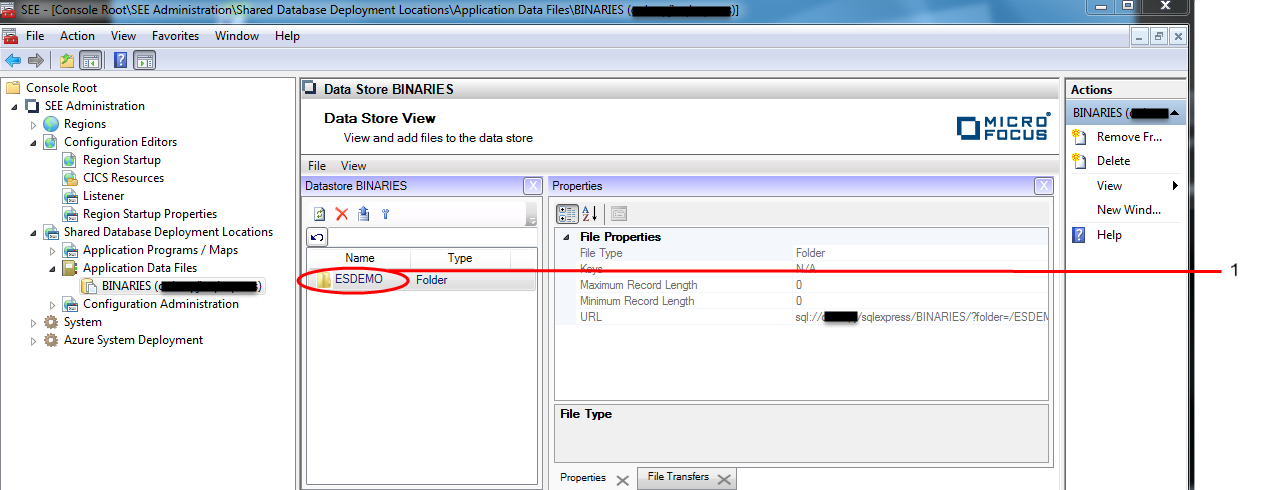Image resolution: width=1279 pixels, height=490 pixels.
Task: Click the System gear icon in tree
Action: (51, 322)
